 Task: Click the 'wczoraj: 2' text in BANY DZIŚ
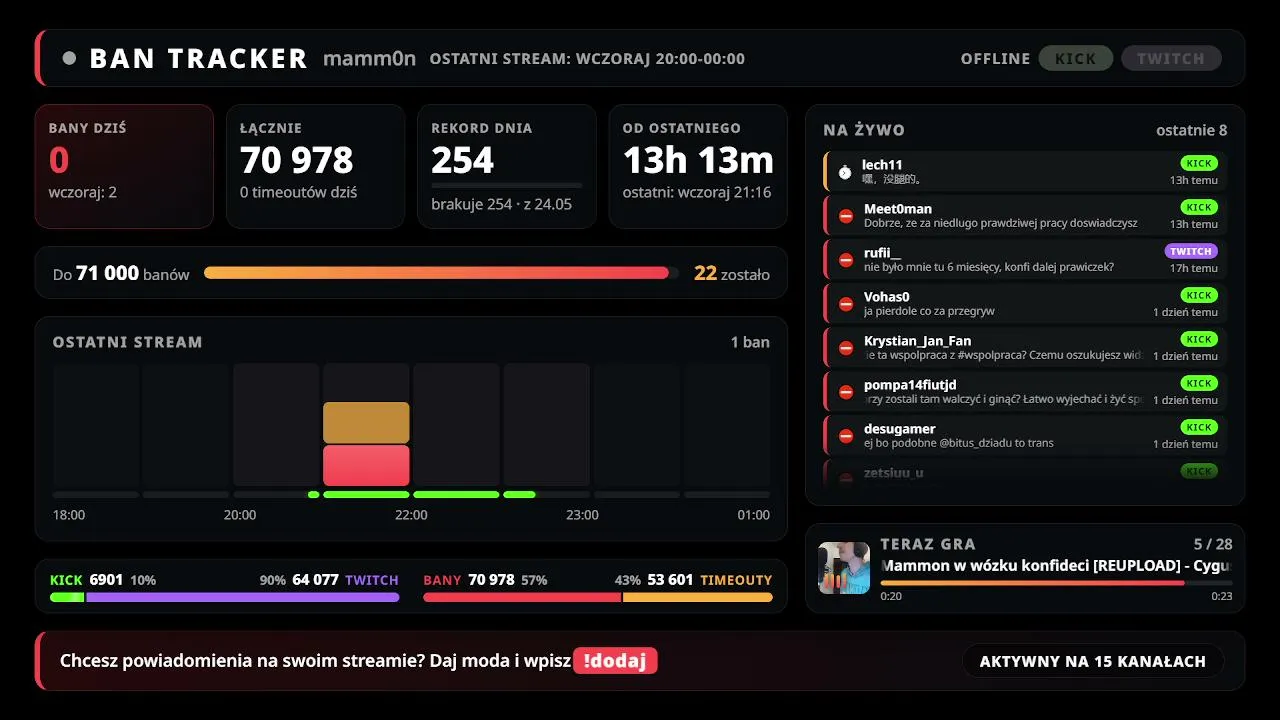pyautogui.click(x=83, y=192)
